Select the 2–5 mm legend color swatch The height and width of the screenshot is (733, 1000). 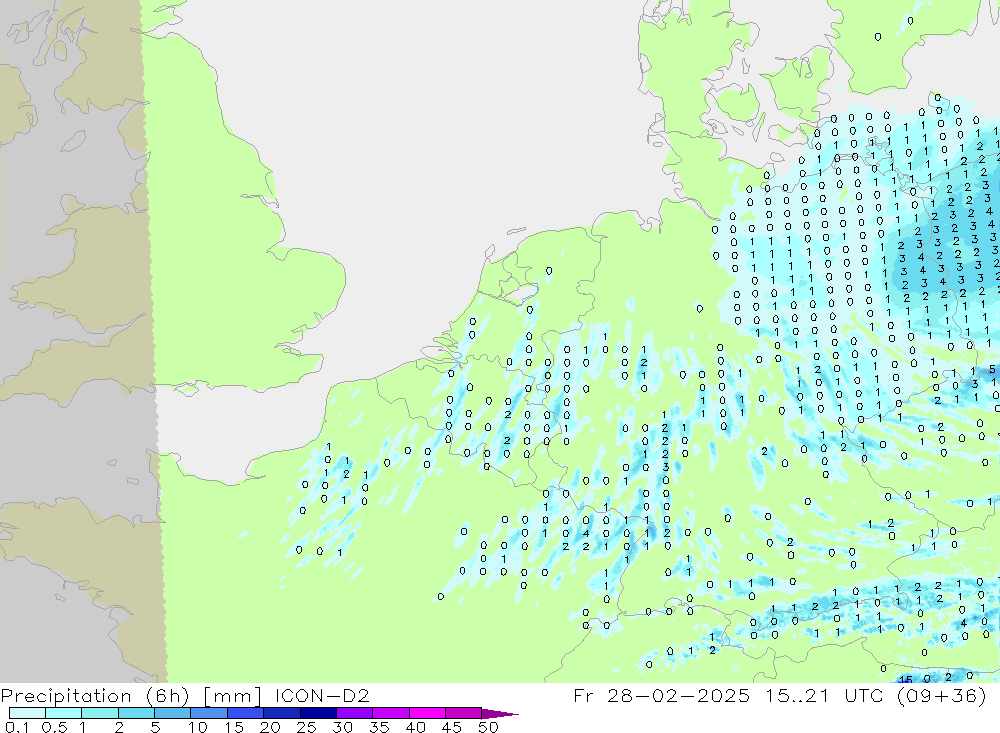click(x=136, y=713)
